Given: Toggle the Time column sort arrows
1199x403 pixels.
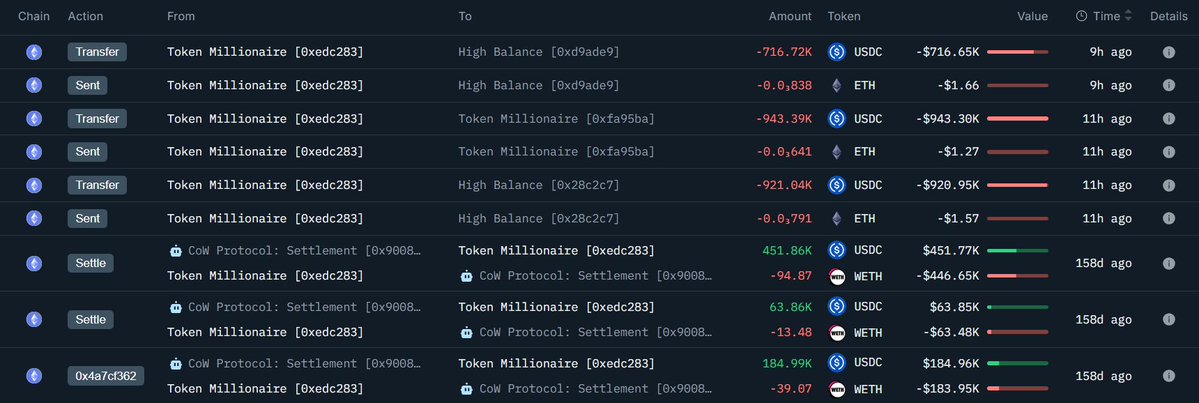Looking at the screenshot, I should pyautogui.click(x=1129, y=16).
